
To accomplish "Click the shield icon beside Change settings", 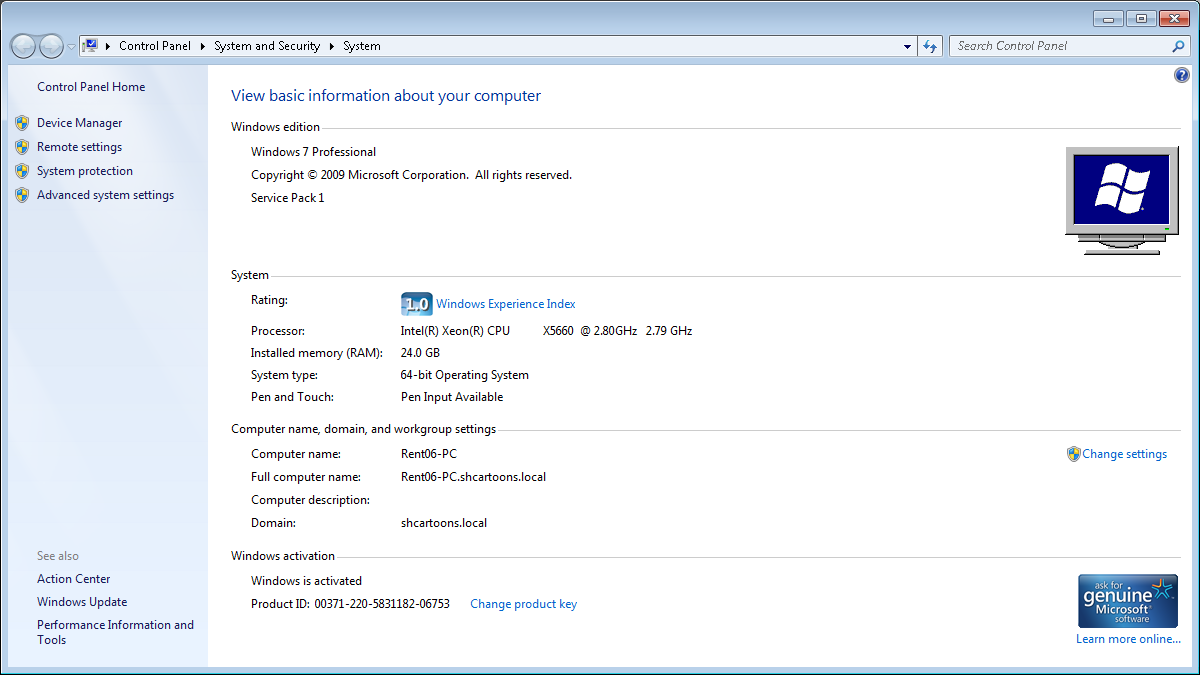I will click(x=1074, y=454).
